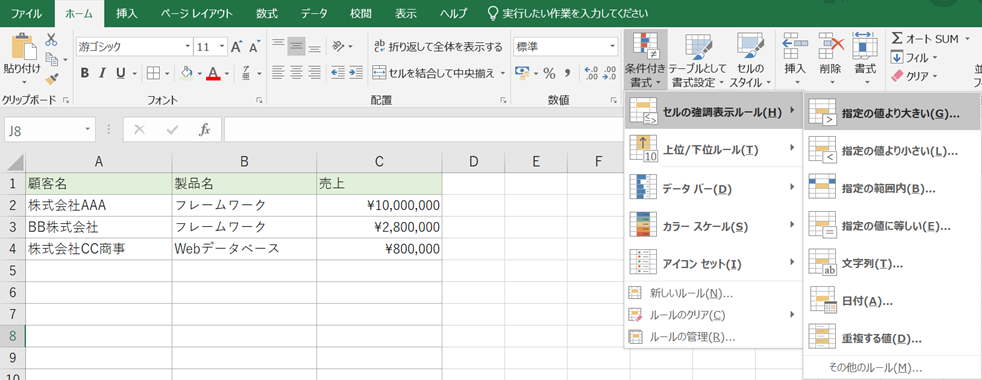This screenshot has width=982, height=380.
Task: Click the Format Painter brush icon
Action: [x=51, y=78]
